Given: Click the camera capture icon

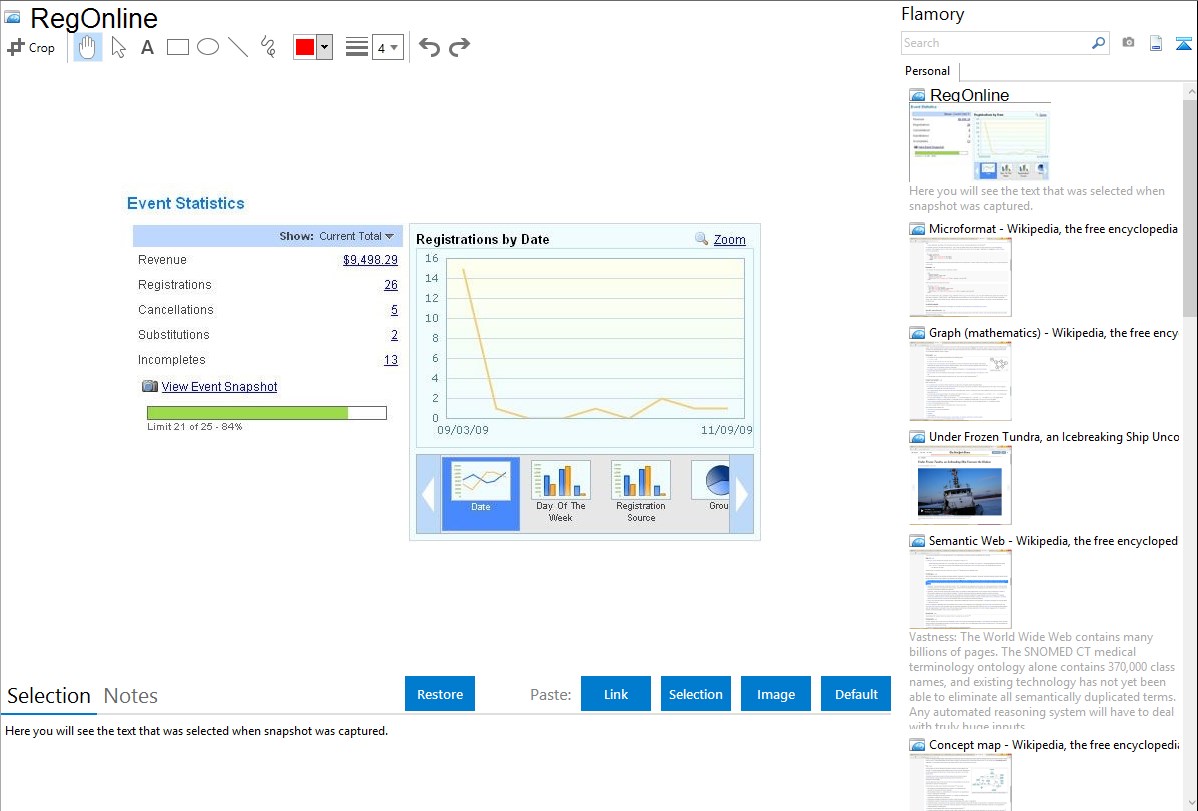Looking at the screenshot, I should click(1128, 43).
